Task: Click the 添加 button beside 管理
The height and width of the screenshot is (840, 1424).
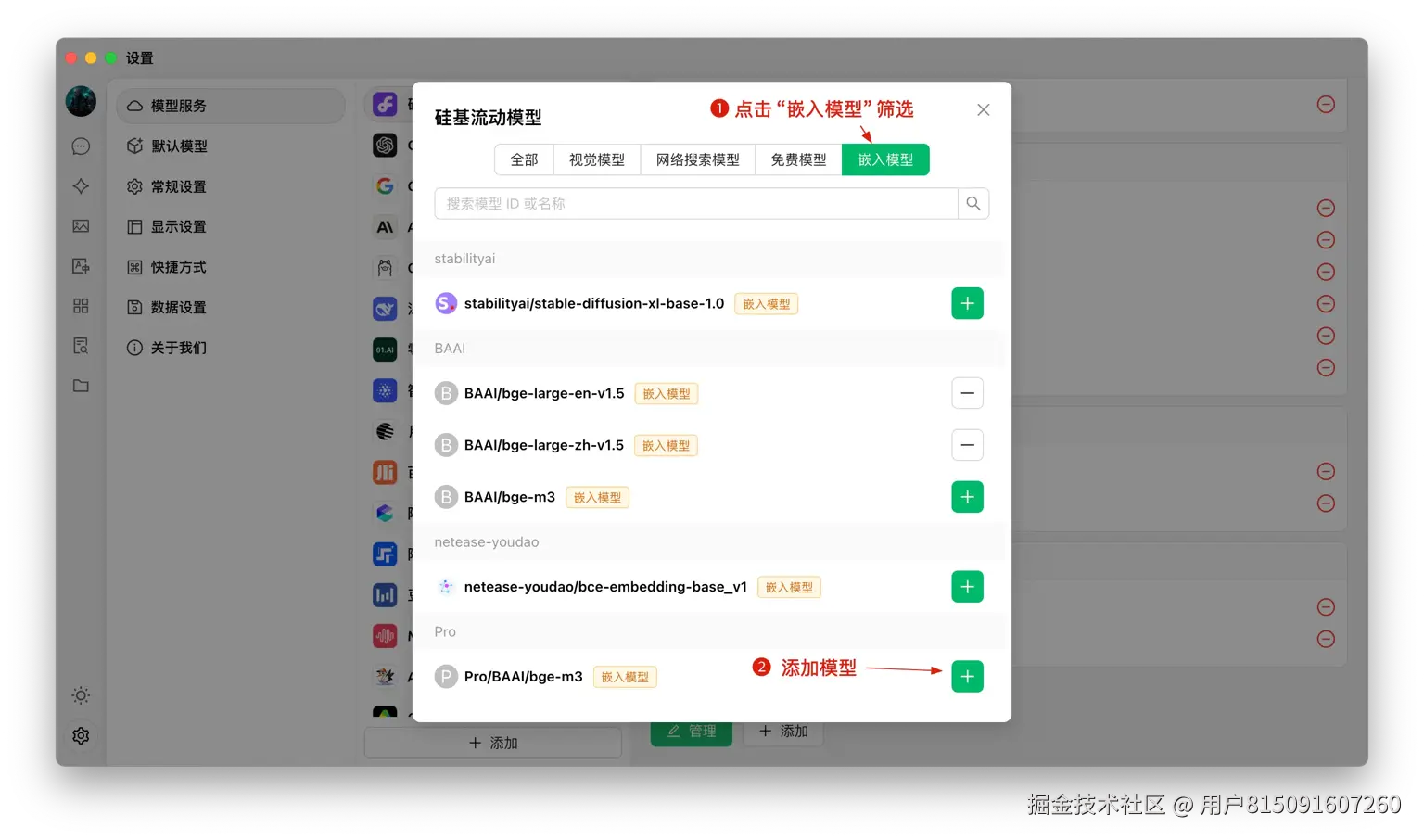Action: coord(783,732)
